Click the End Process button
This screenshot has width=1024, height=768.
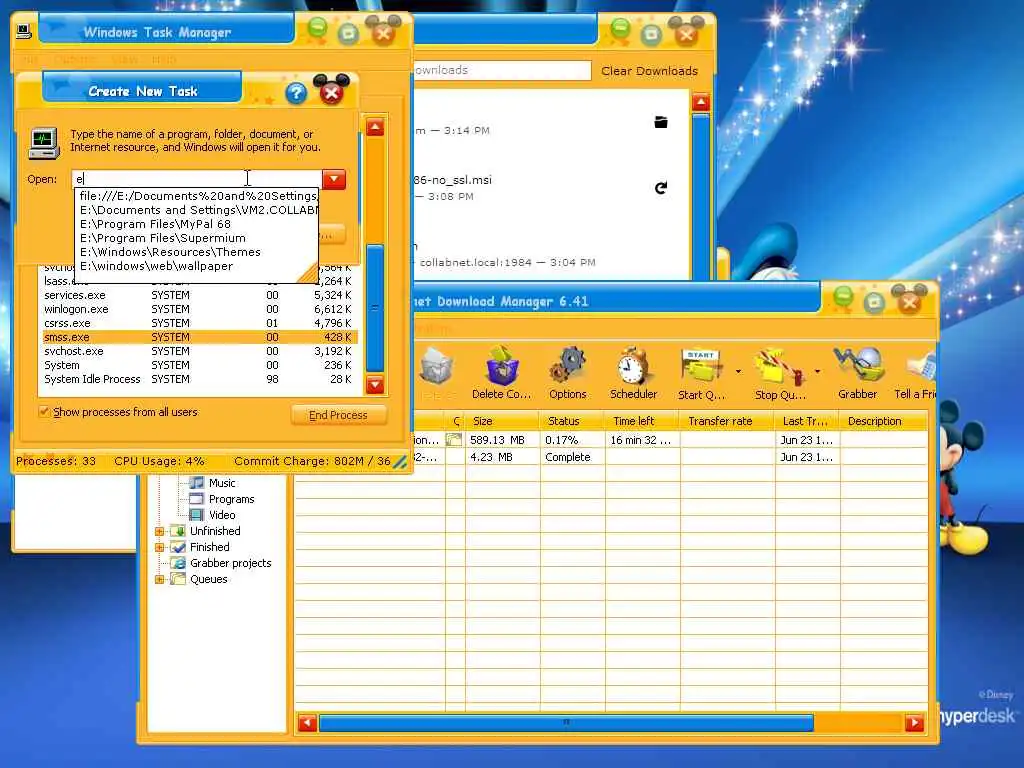pyautogui.click(x=338, y=415)
